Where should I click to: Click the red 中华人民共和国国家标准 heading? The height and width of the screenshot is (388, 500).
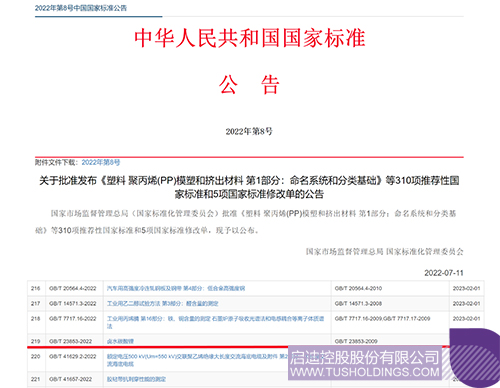click(x=250, y=38)
